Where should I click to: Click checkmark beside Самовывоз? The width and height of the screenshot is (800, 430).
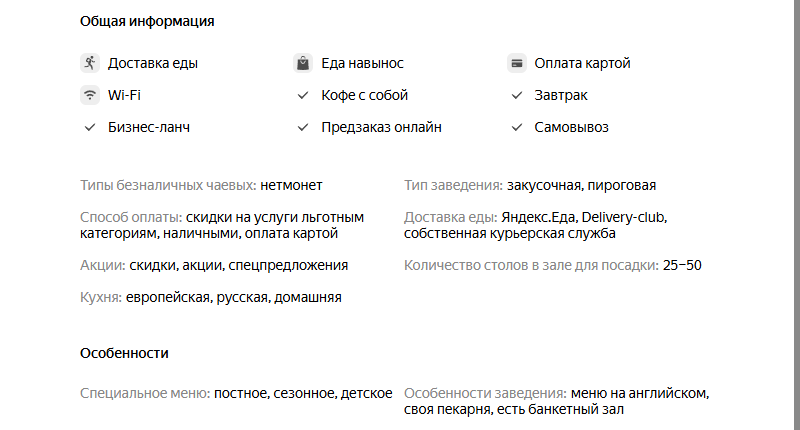click(x=517, y=128)
